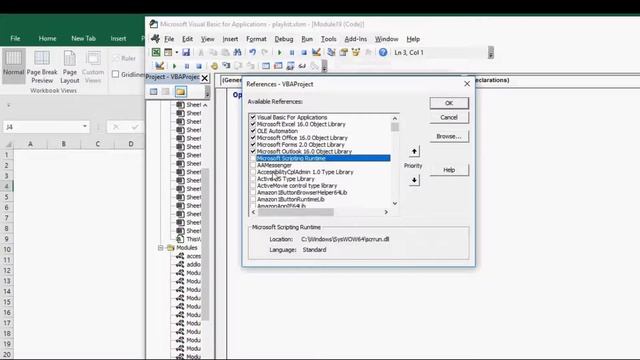Click the Find binoculars icon
The height and width of the screenshot is (360, 640).
237,52
